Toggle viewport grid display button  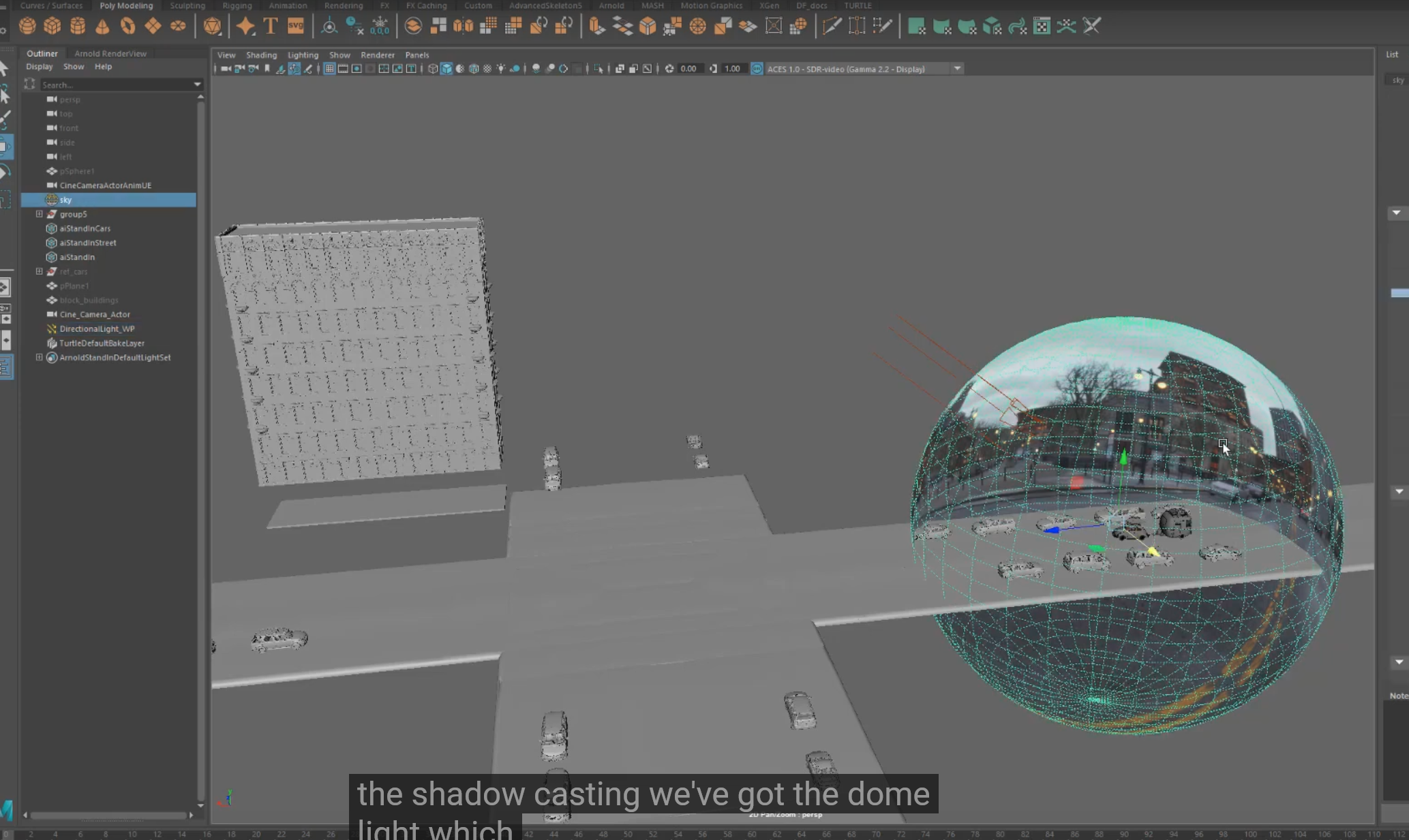click(x=329, y=69)
